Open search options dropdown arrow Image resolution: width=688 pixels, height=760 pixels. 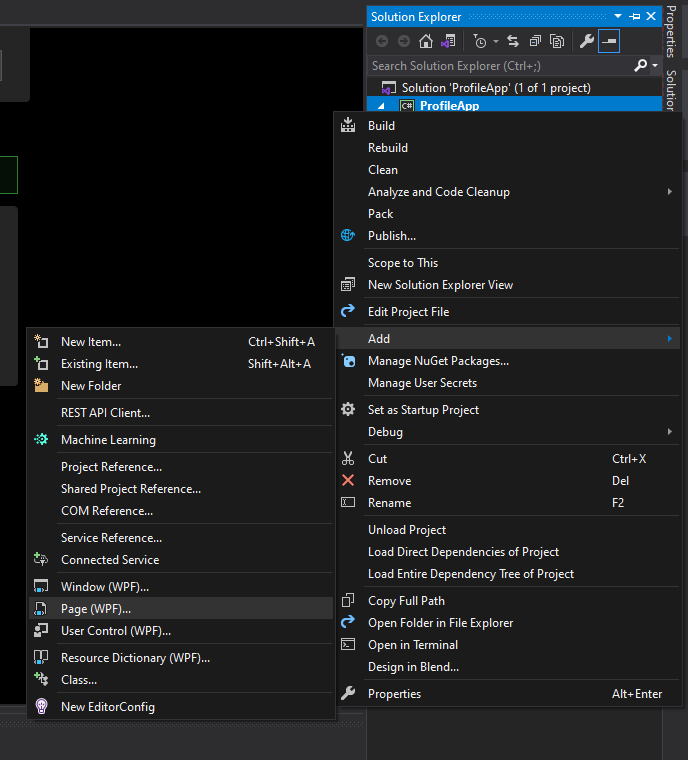click(655, 65)
